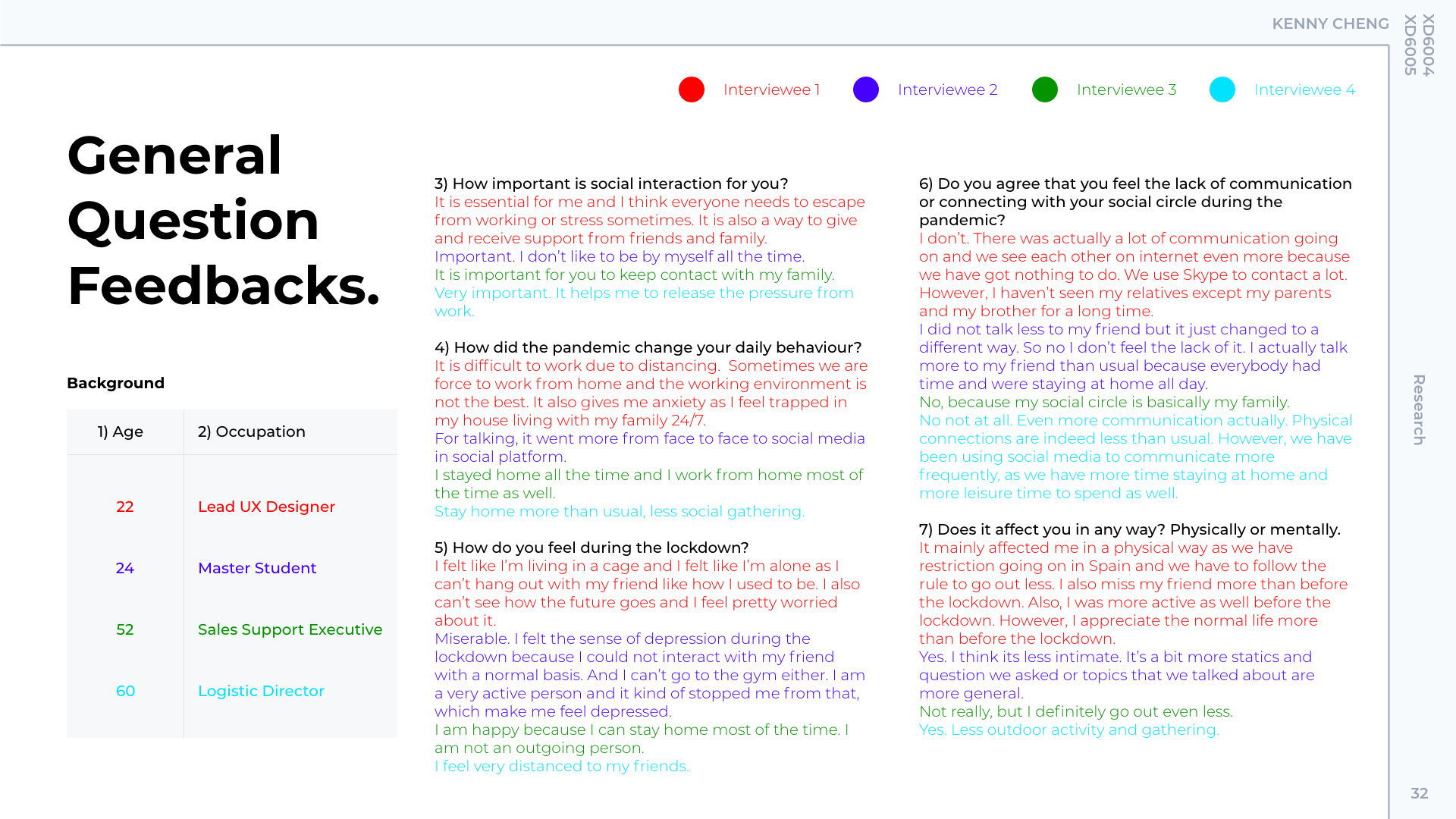Click answer 'I stayed home all the time and I work'
The width and height of the screenshot is (1456, 819).
648,484
